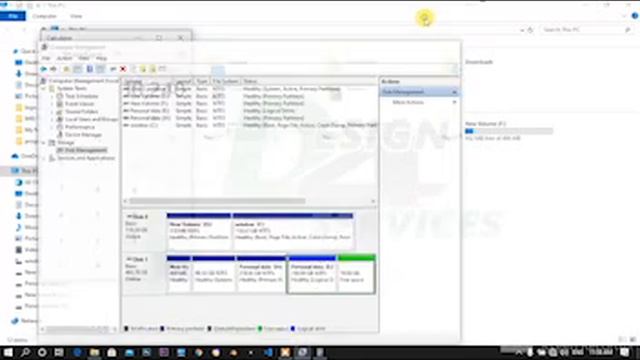Image resolution: width=640 pixels, height=360 pixels.
Task: Click the New Volume (F:) capacity bar
Action: (509, 131)
